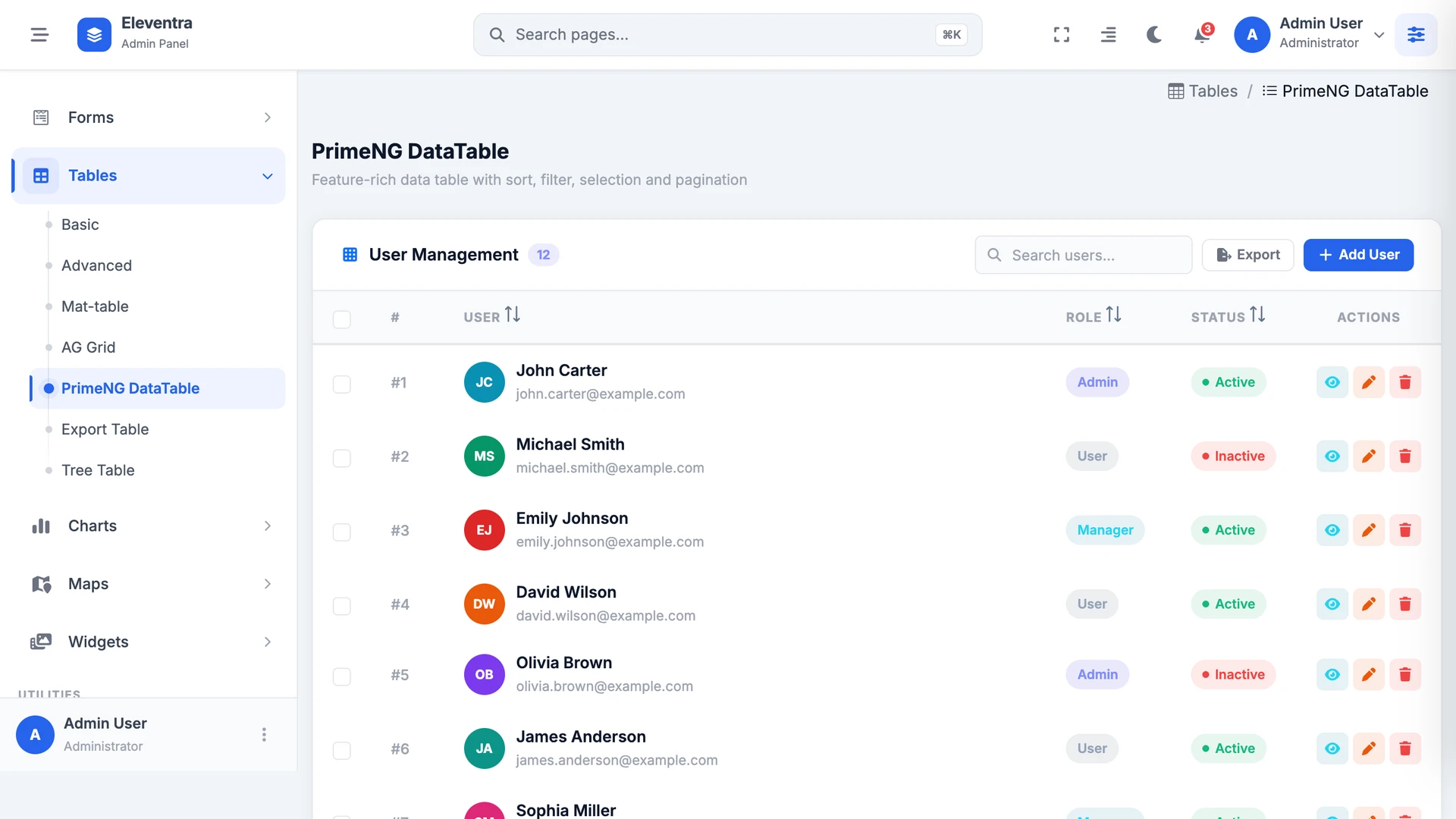View James Anderson details eye icon
This screenshot has width=1456, height=819.
tap(1332, 748)
